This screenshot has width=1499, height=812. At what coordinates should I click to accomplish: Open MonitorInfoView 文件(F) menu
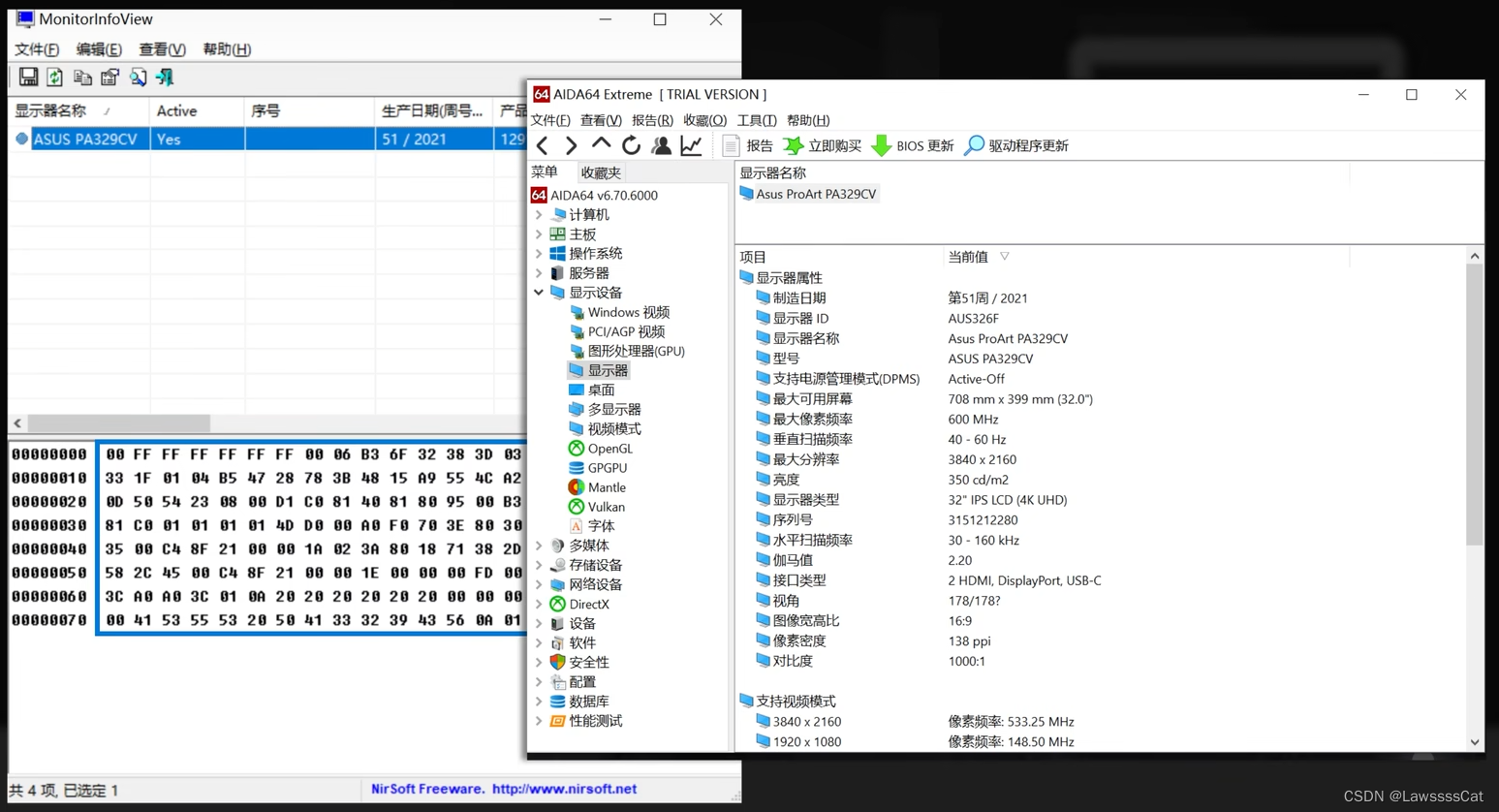tap(37, 49)
